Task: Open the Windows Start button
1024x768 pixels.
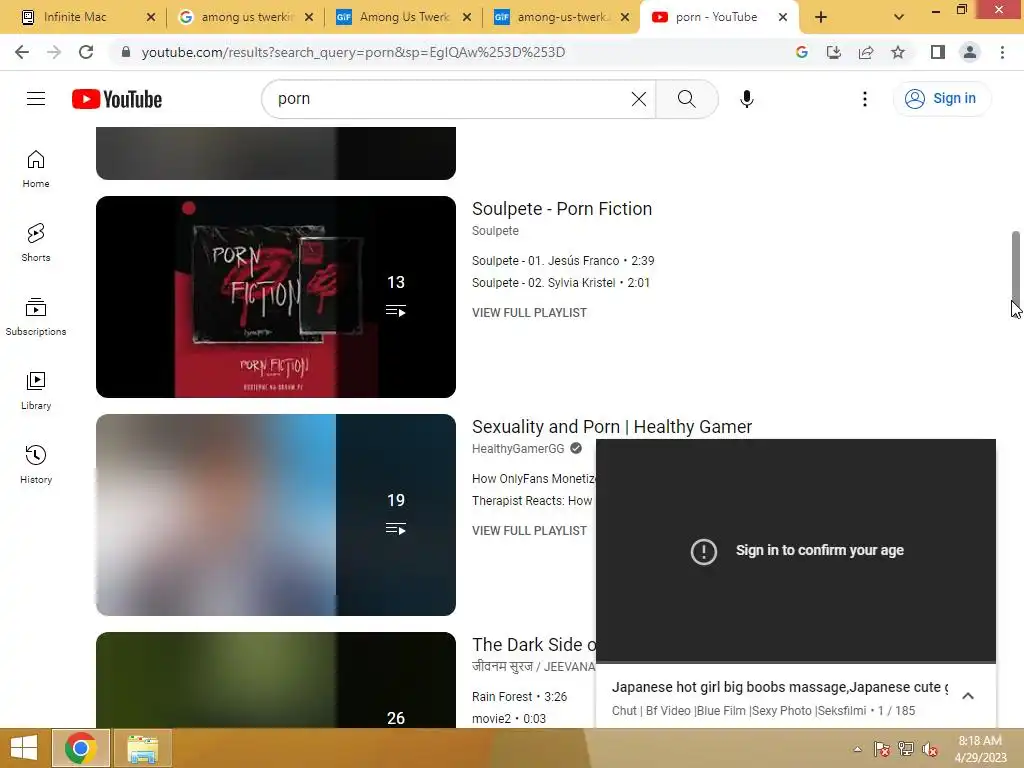Action: (24, 748)
